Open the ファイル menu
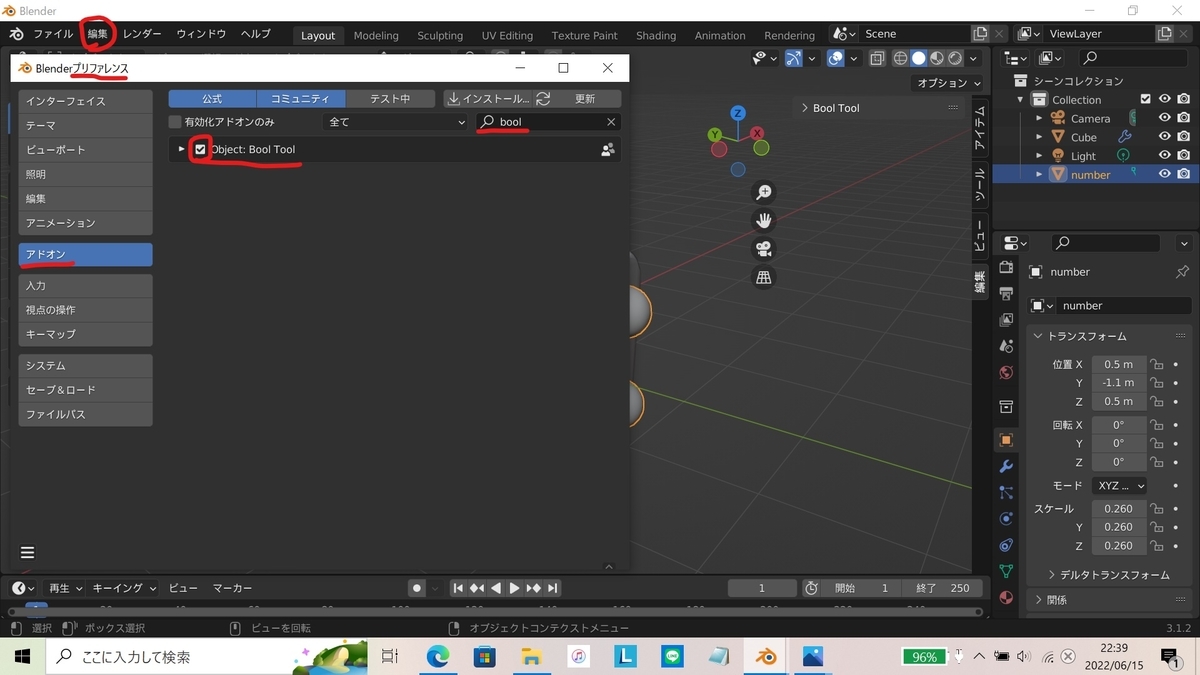 (53, 34)
